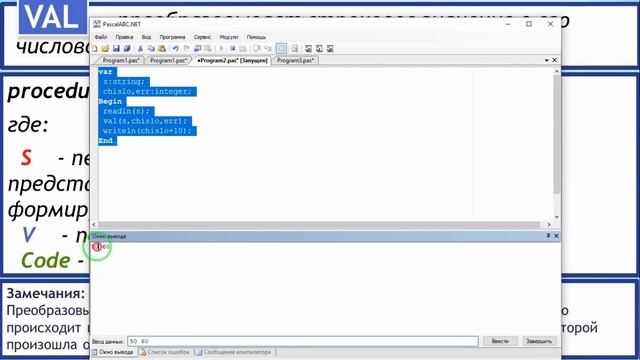Copy selection using the toolbar Copy icon
The width and height of the screenshot is (640, 360).
[x=151, y=49]
